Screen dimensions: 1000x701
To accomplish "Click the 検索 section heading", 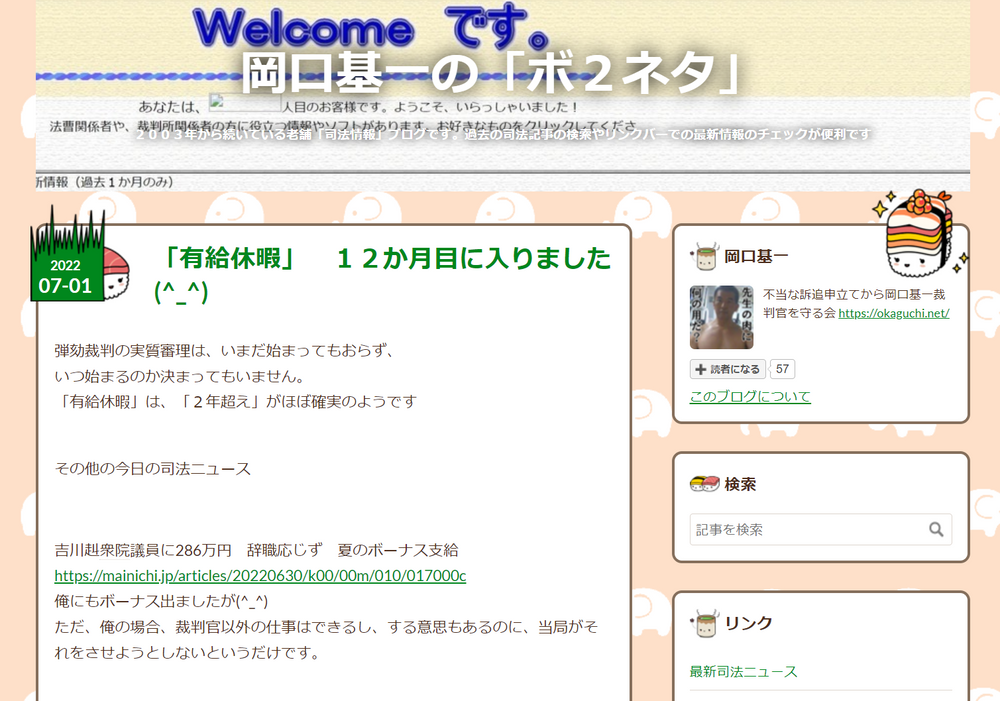I will click(x=740, y=484).
